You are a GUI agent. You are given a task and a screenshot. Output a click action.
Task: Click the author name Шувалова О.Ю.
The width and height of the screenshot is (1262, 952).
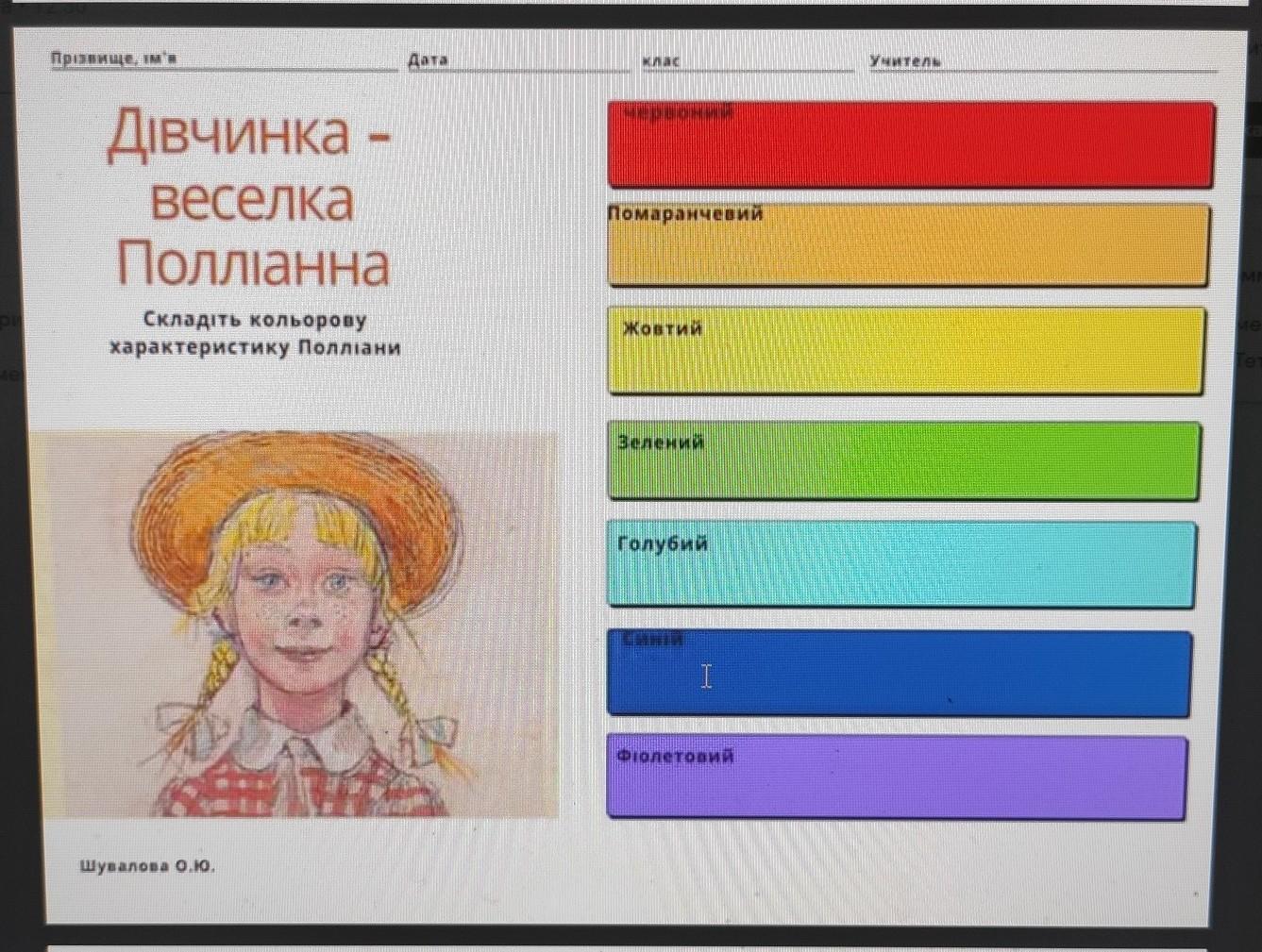click(x=147, y=865)
